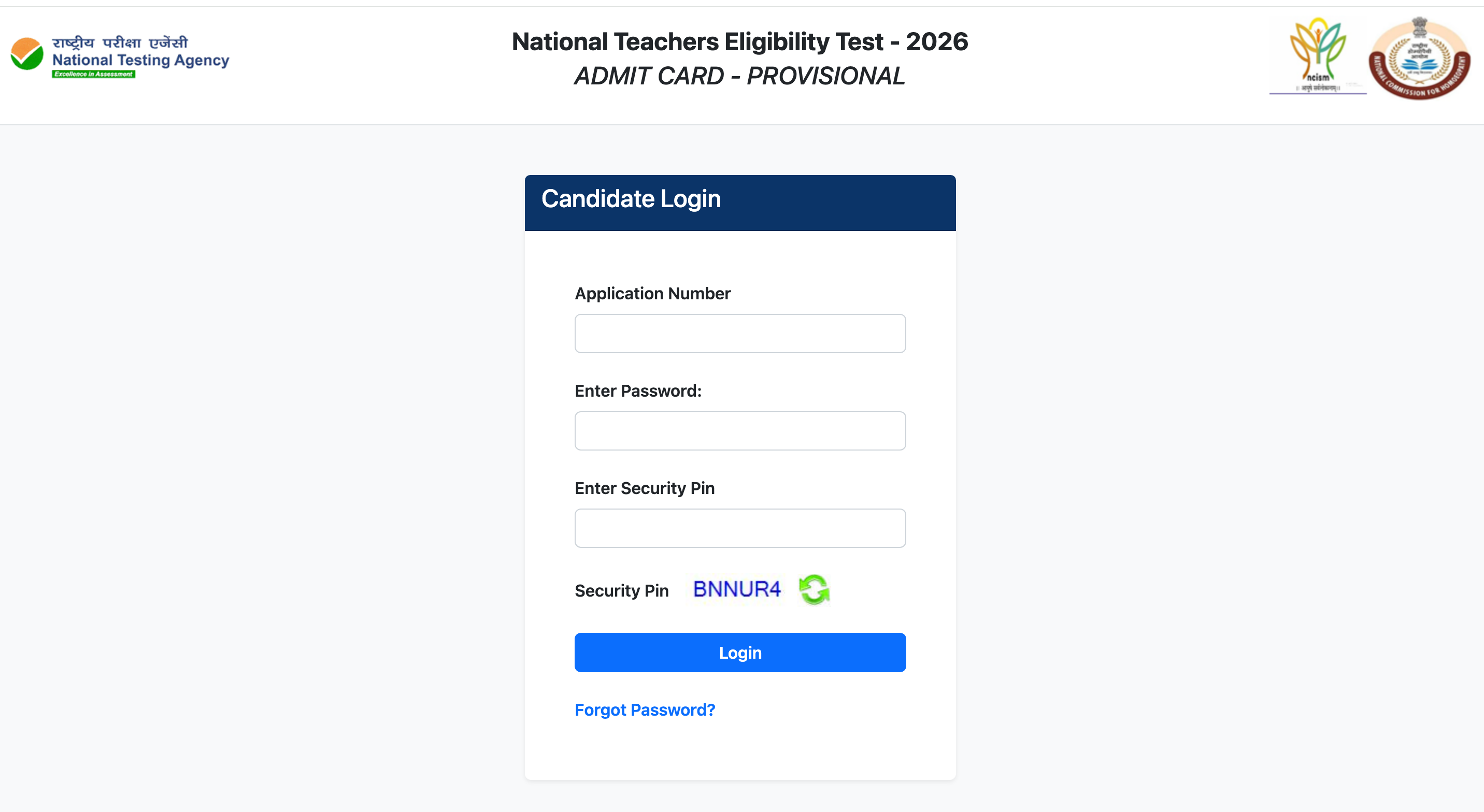
Task: Click inside the Application Number field
Action: click(740, 333)
